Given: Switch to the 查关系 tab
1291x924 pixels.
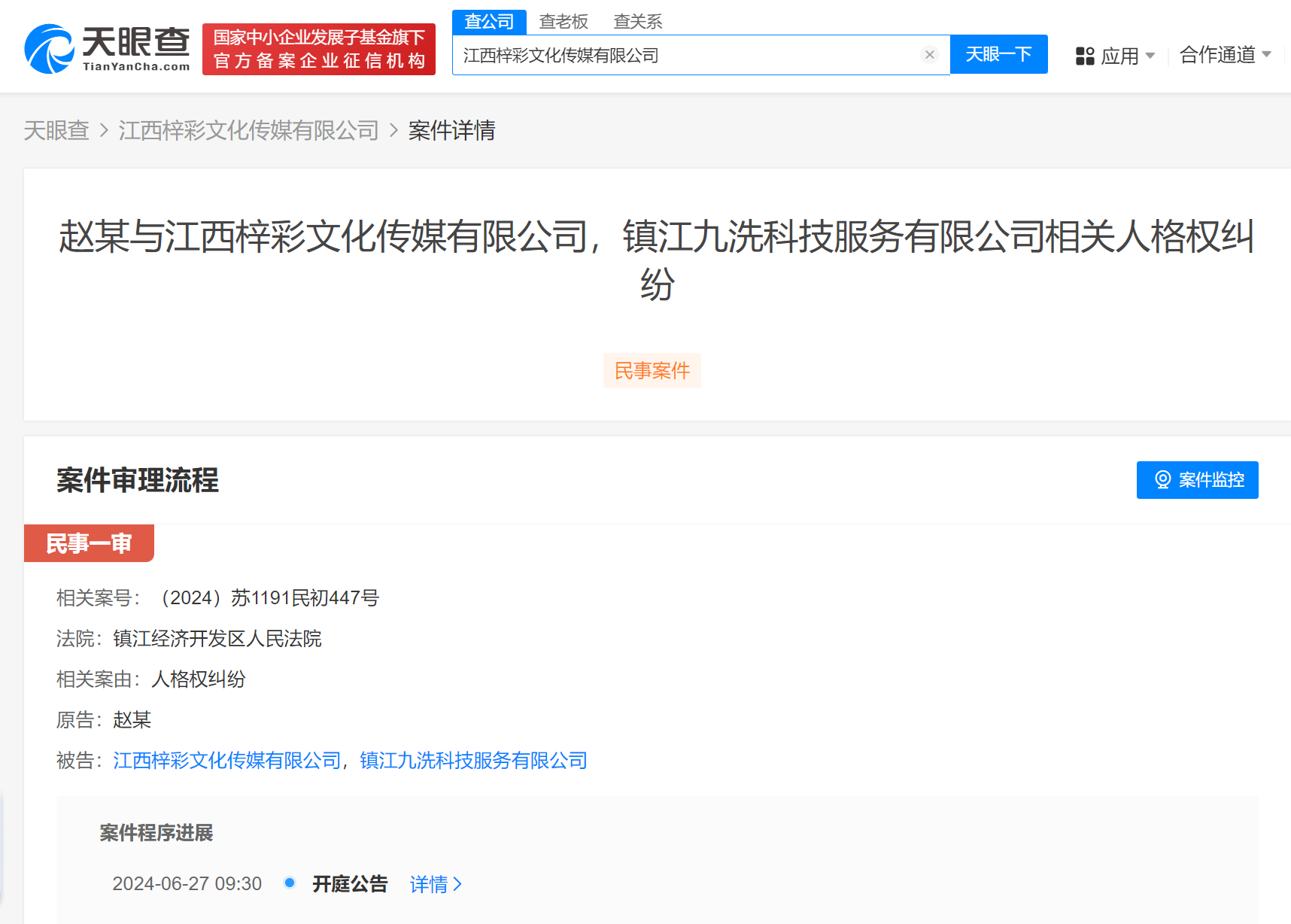Looking at the screenshot, I should click(636, 21).
